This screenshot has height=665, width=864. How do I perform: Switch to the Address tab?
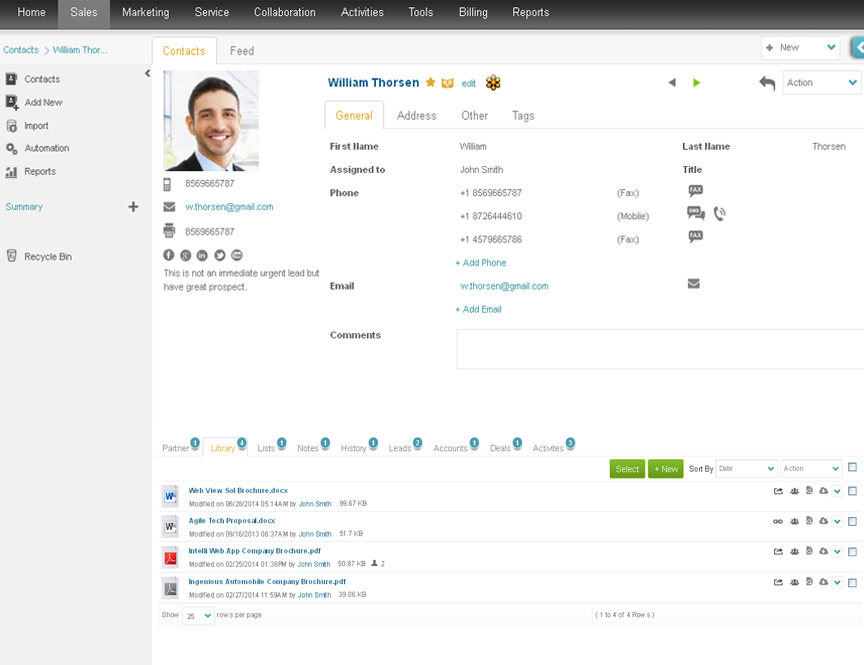click(x=417, y=116)
